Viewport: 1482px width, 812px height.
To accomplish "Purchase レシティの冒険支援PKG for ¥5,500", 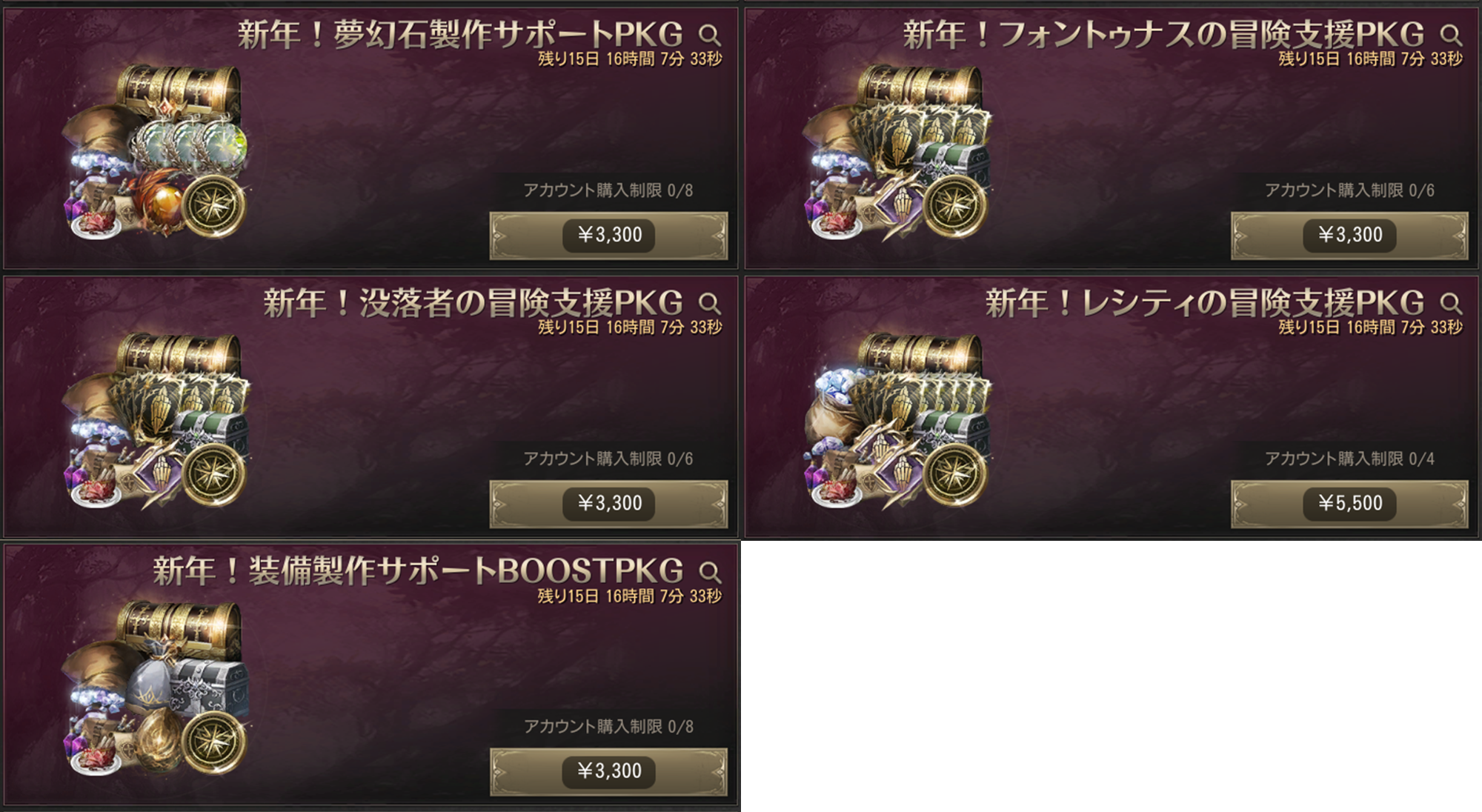I will coord(1349,504).
